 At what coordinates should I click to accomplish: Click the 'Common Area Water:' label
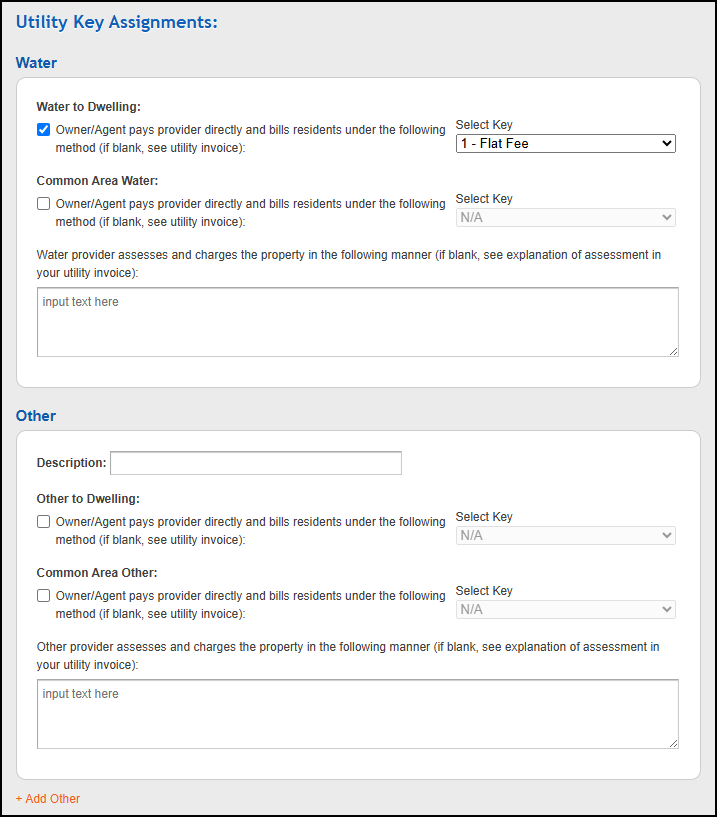click(x=97, y=181)
